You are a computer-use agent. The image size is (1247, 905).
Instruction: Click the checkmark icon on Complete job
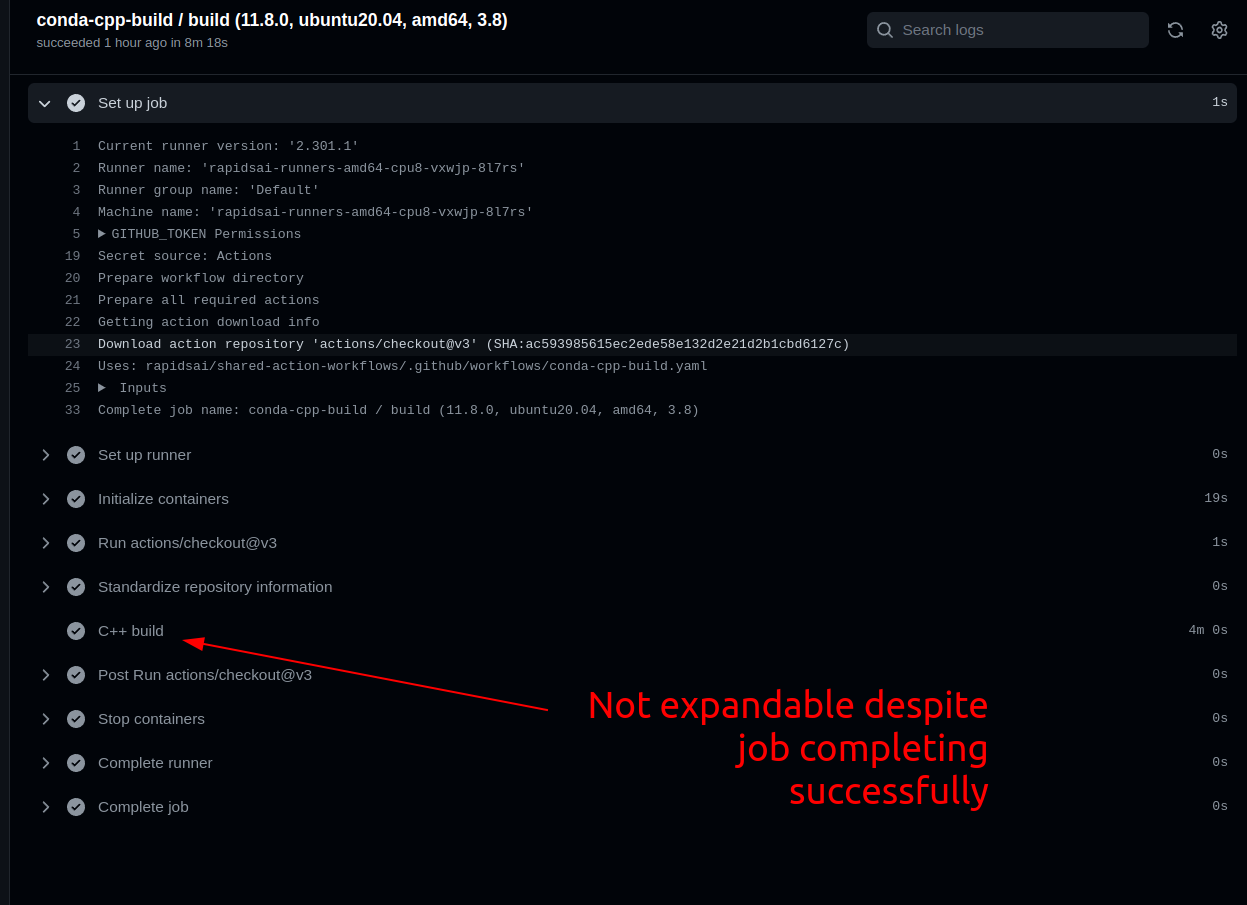[x=75, y=806]
